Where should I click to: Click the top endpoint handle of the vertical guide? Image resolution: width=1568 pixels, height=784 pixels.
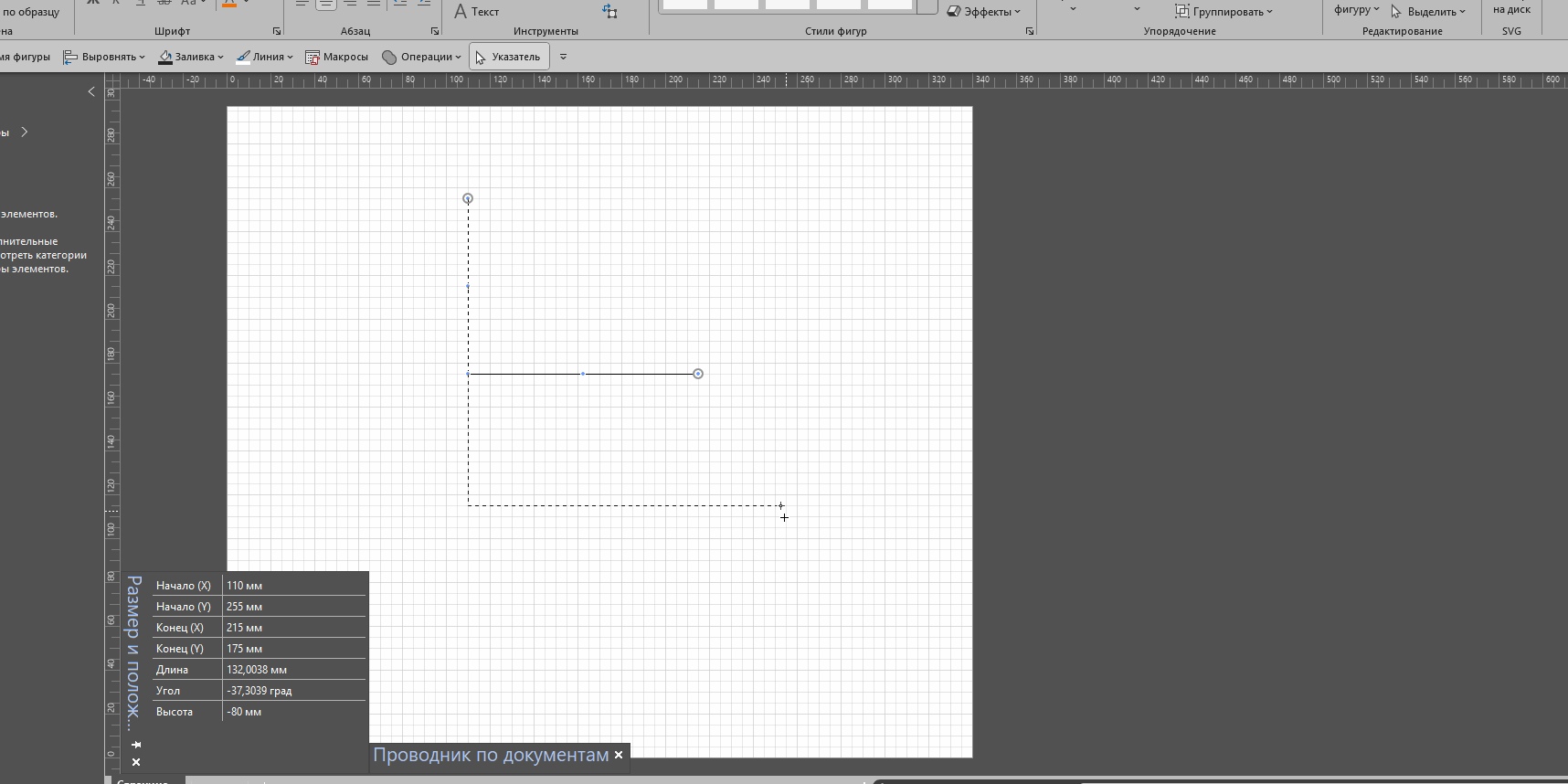tap(468, 198)
